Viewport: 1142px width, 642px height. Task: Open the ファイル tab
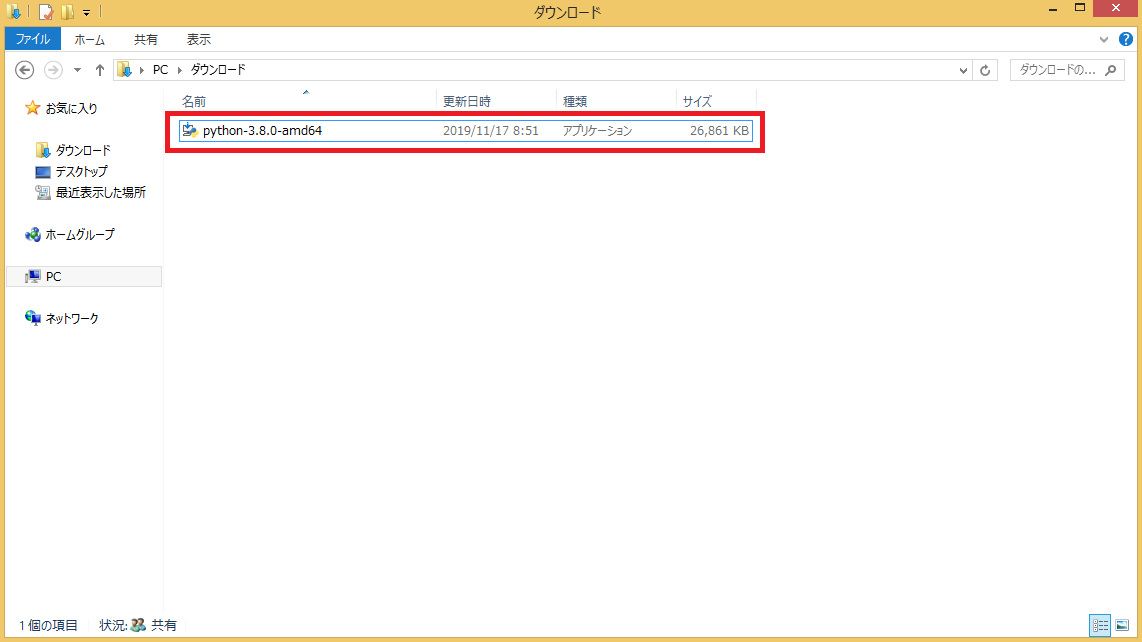click(33, 39)
